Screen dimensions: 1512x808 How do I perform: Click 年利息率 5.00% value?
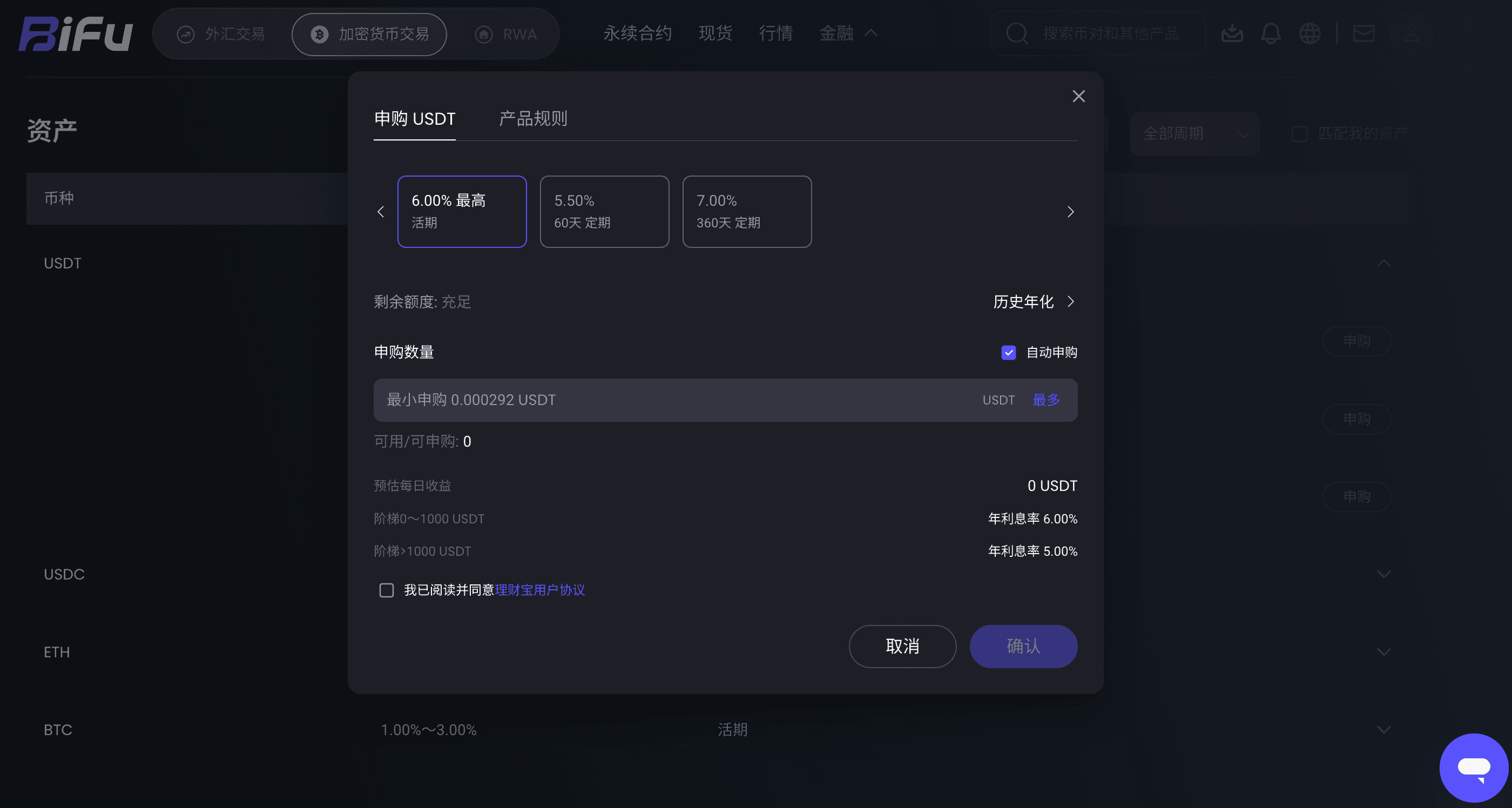(x=1032, y=551)
